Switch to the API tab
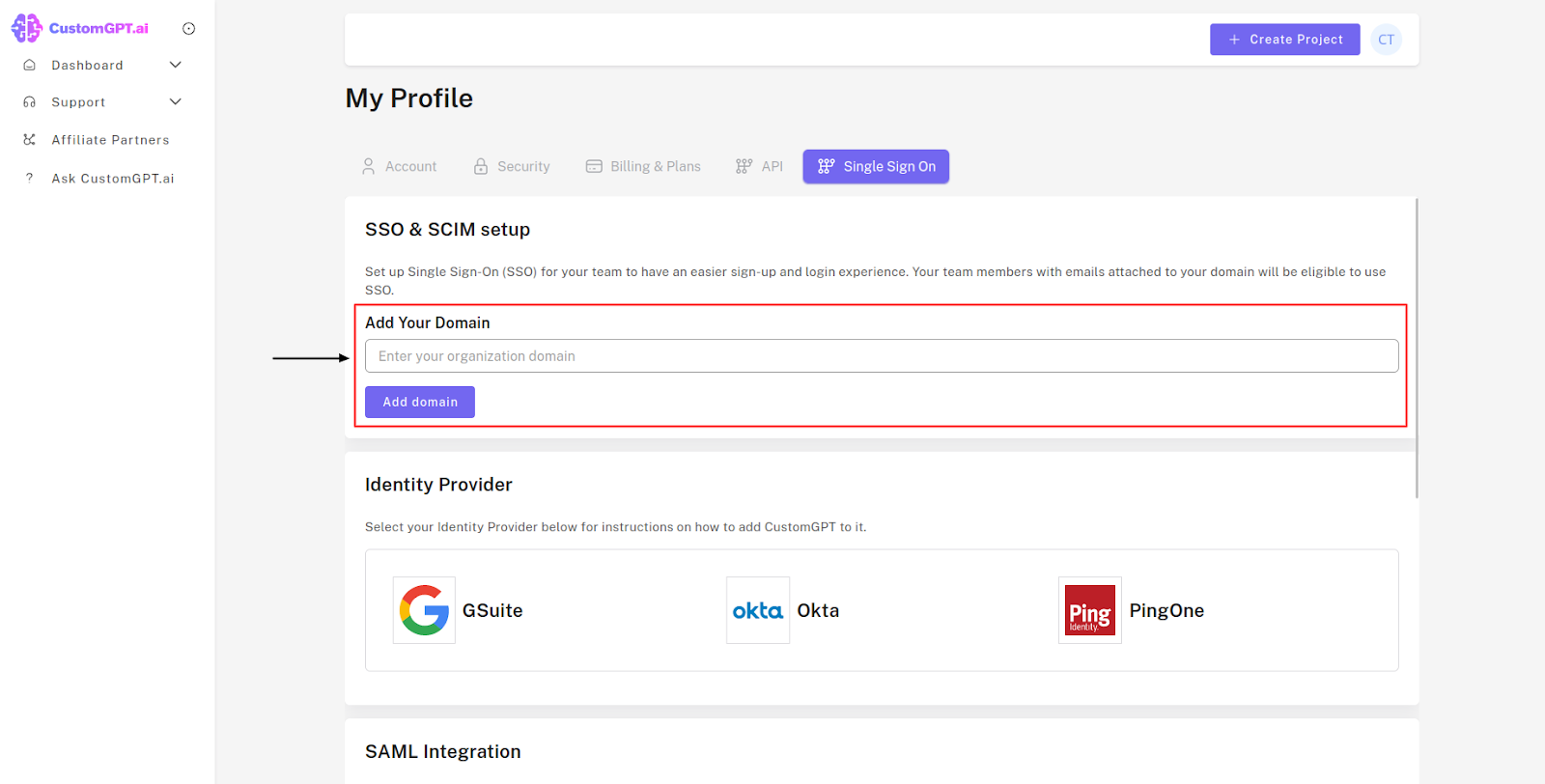The image size is (1545, 784). pos(759,166)
